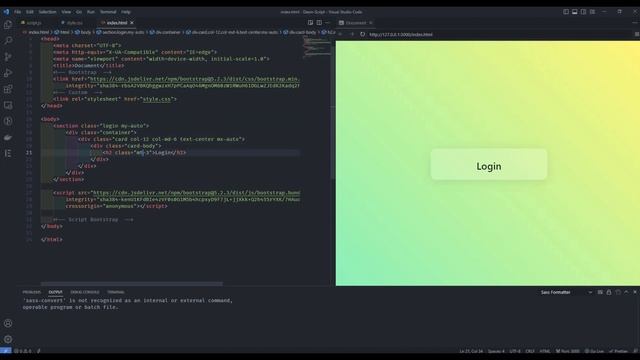The height and width of the screenshot is (360, 640).
Task: Toggle primary side bar layout button
Action: [566, 12]
